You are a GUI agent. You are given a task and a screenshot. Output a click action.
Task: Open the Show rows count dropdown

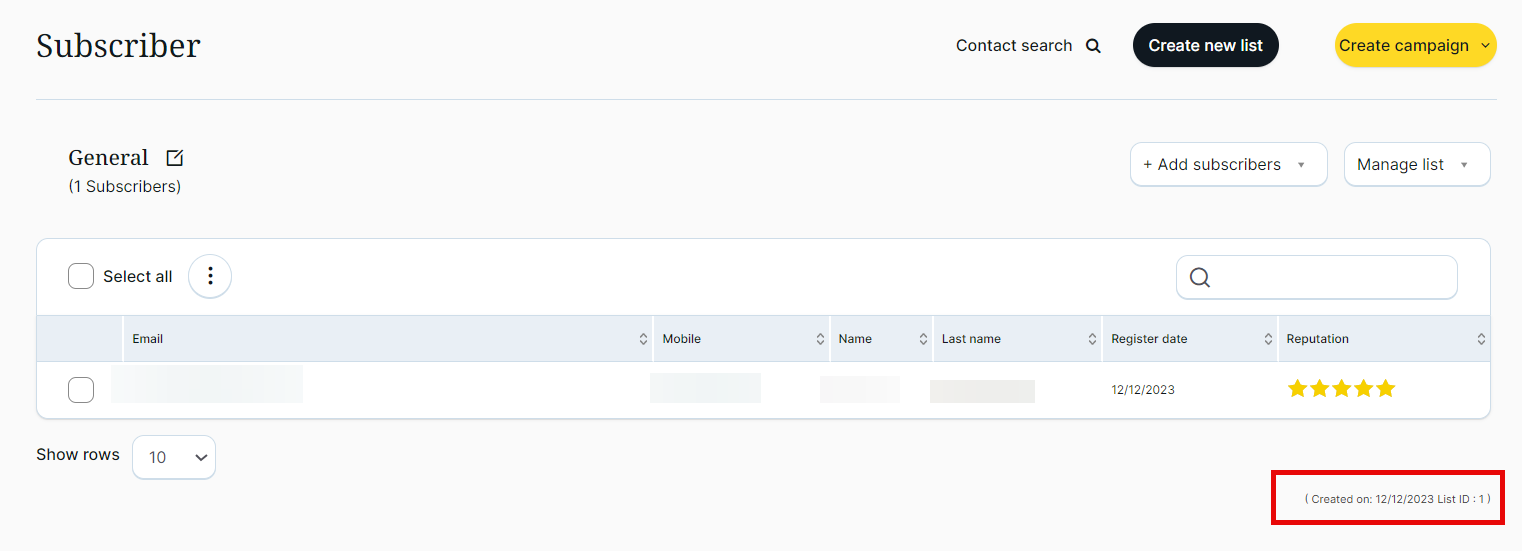click(174, 457)
